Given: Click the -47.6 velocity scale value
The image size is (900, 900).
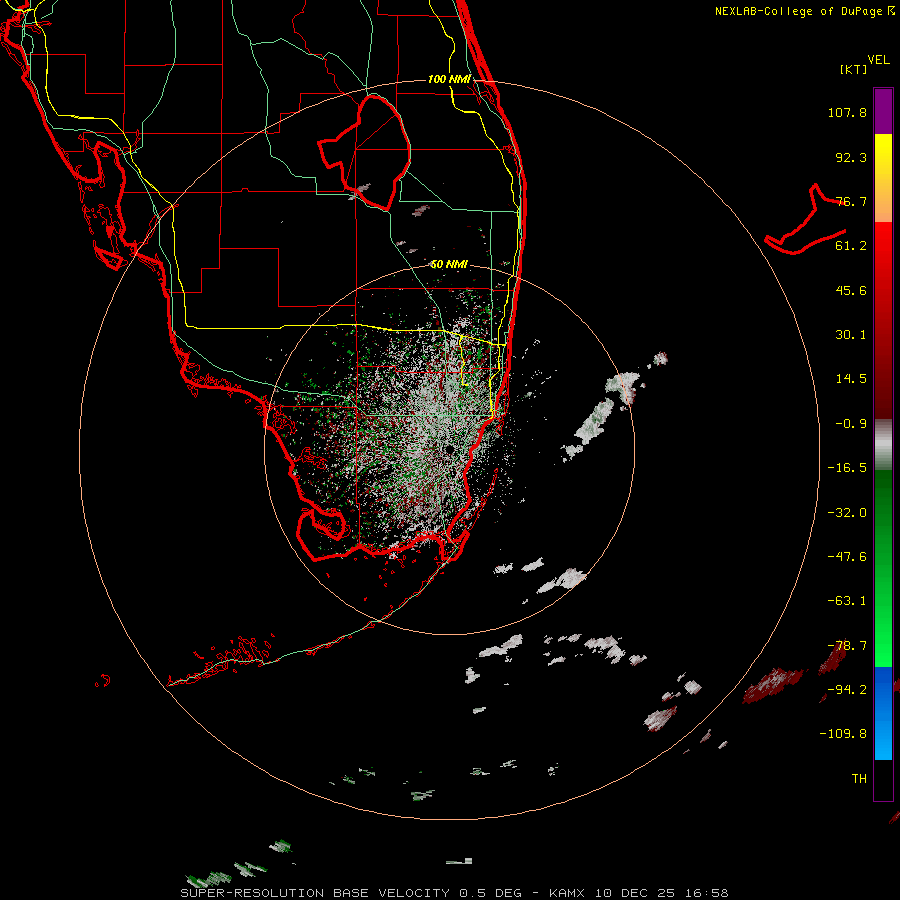Looking at the screenshot, I should point(847,557).
